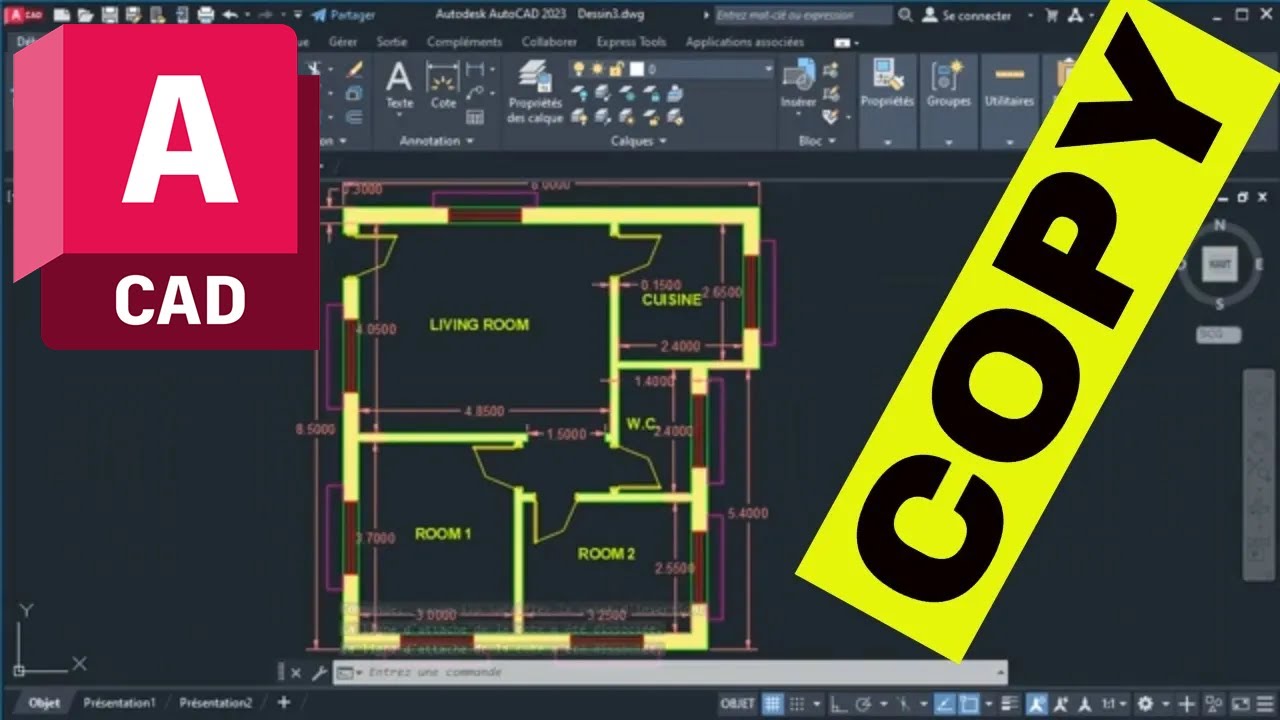
Task: Click the Save As icon
Action: pos(134,15)
